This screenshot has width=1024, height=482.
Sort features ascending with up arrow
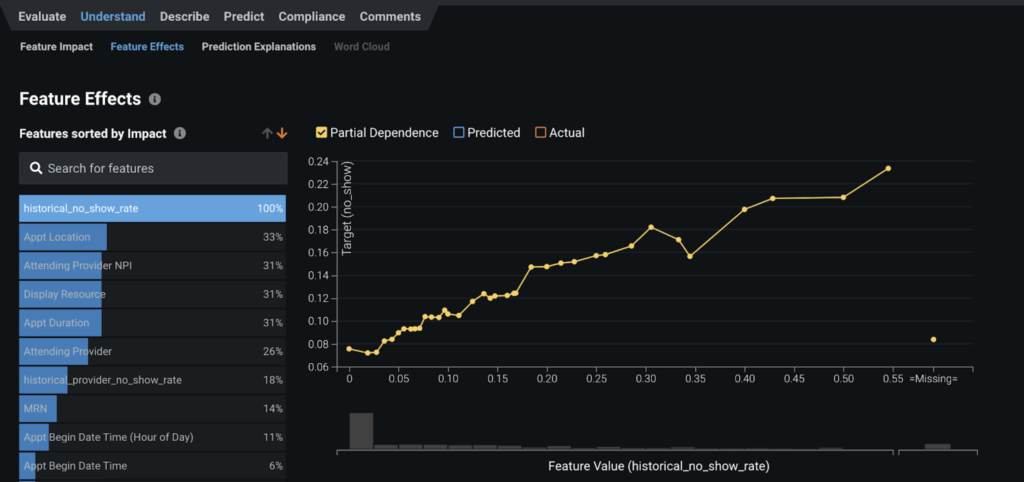tap(267, 133)
